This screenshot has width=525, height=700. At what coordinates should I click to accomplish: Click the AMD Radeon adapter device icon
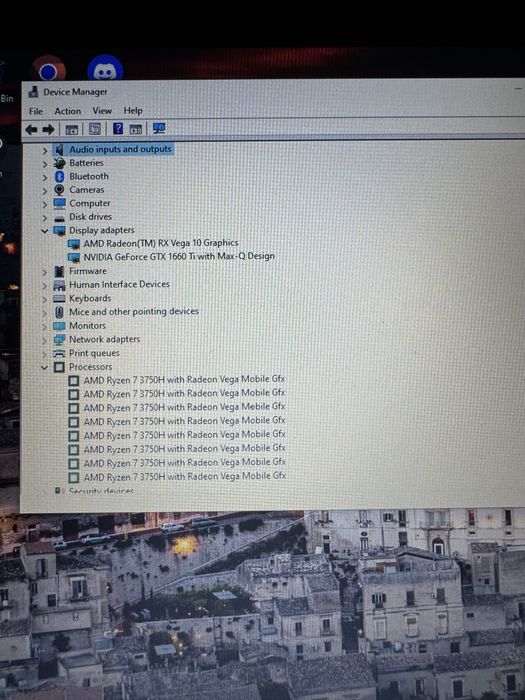coord(74,244)
